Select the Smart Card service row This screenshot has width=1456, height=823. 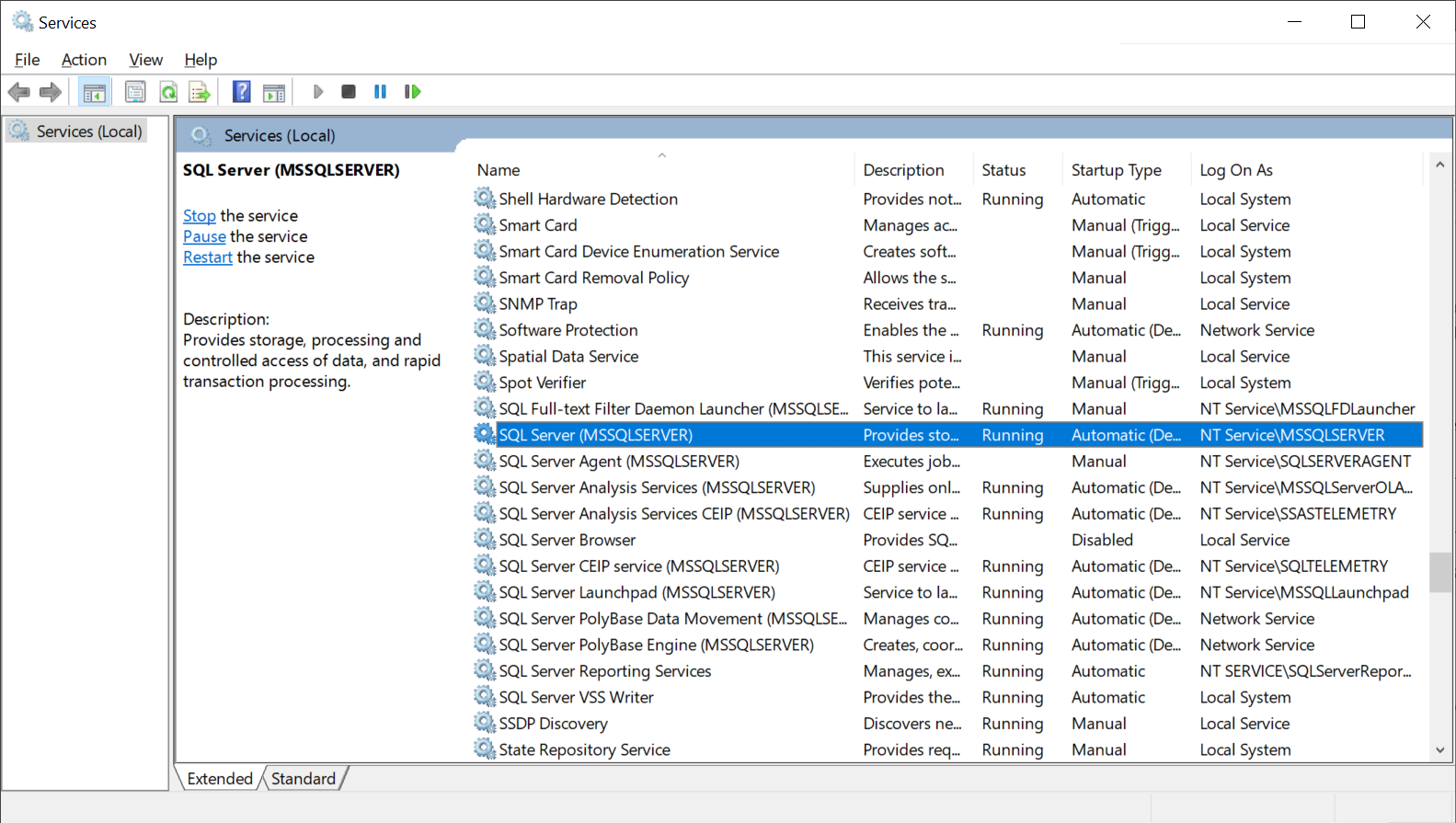[947, 225]
